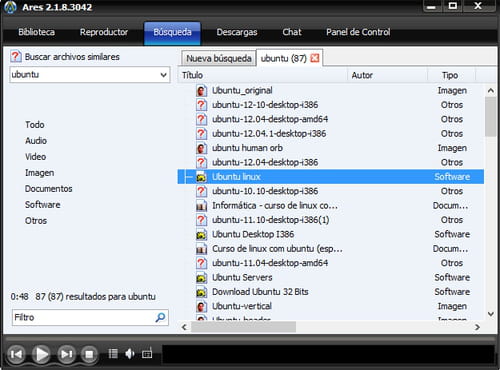Click the software icon of Ubuntu Desktop I386
The image size is (500, 370).
201,235
